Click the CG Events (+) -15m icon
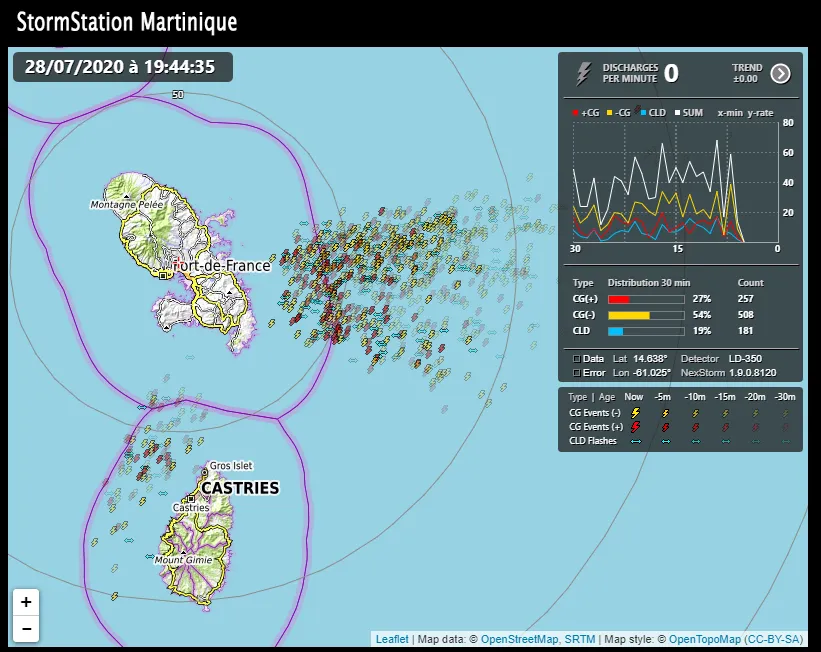The width and height of the screenshot is (821, 652). pyautogui.click(x=726, y=427)
